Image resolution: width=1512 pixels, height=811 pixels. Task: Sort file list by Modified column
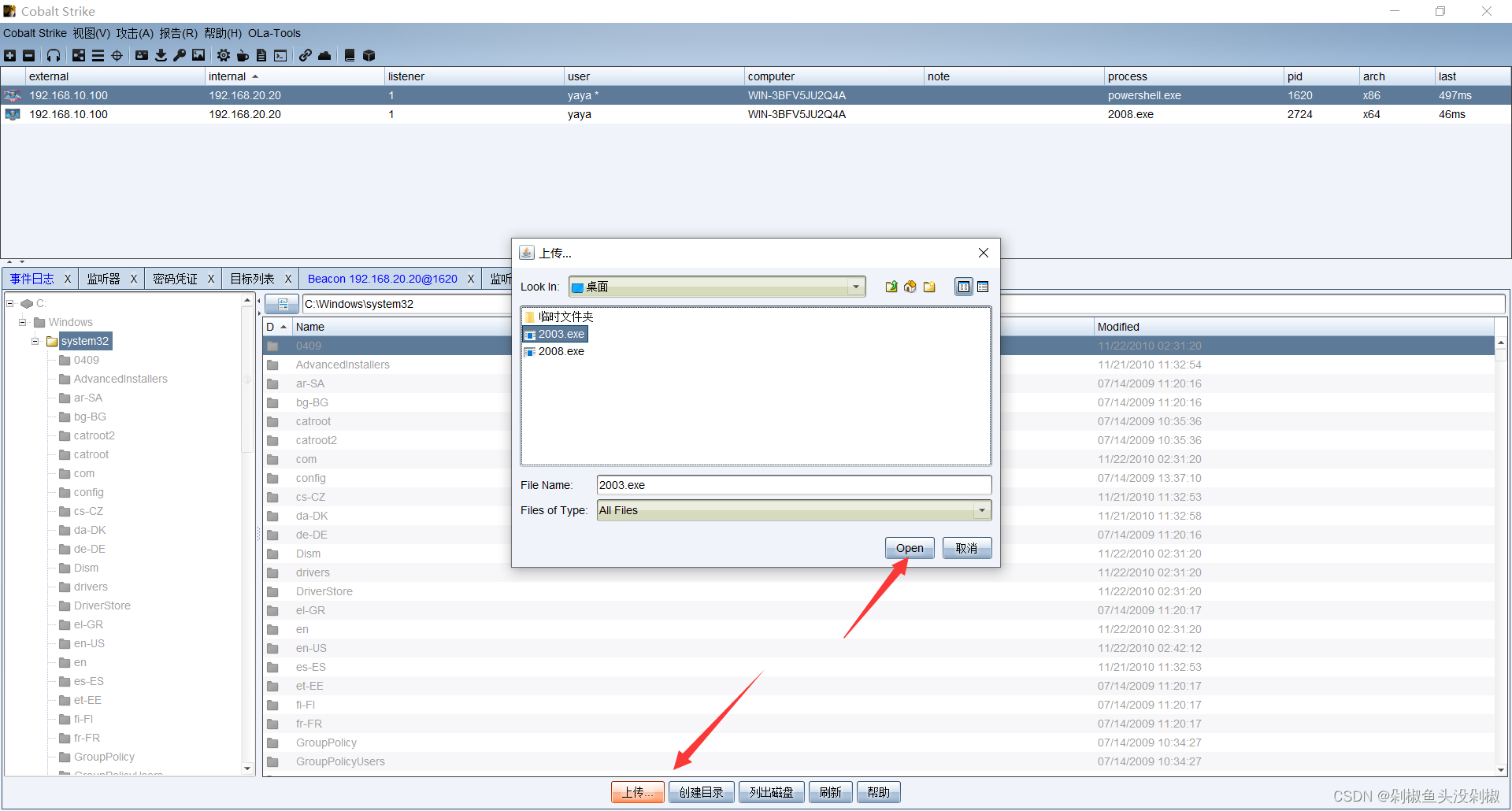click(x=1294, y=327)
